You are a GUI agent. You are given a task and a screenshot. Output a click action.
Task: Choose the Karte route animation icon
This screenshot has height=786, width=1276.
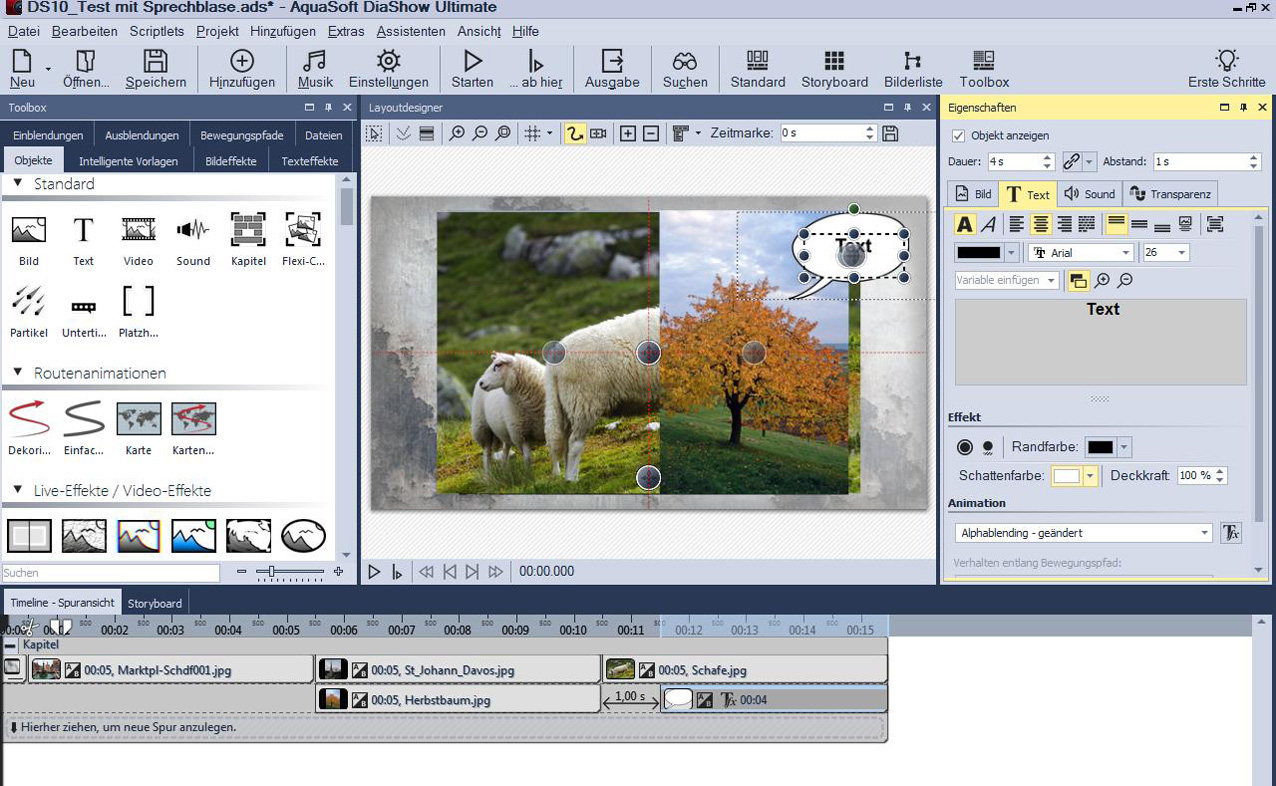(x=138, y=419)
